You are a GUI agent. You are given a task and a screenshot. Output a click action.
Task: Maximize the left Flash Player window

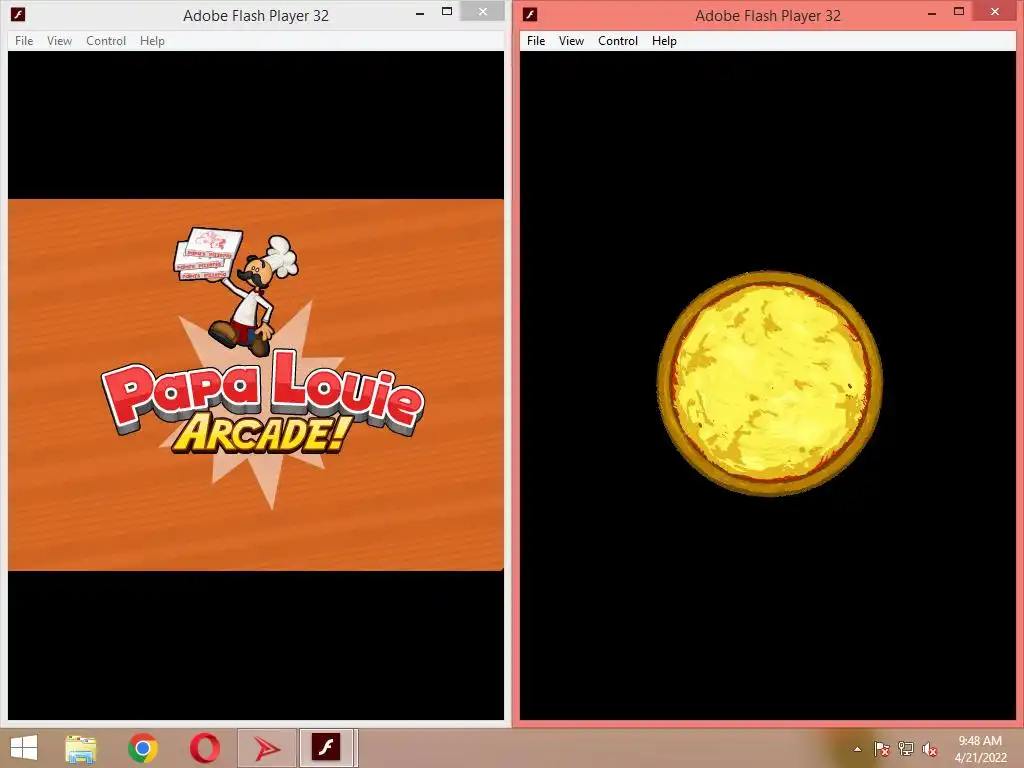click(x=447, y=12)
